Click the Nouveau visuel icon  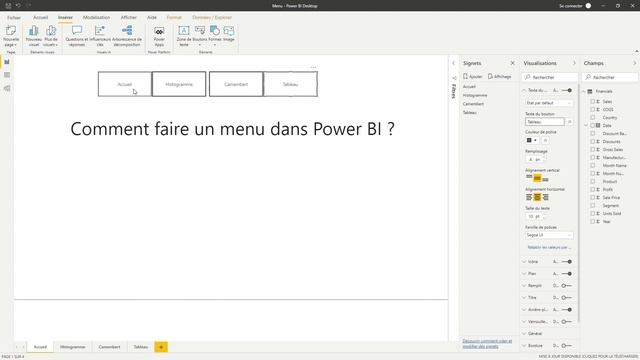pyautogui.click(x=33, y=31)
